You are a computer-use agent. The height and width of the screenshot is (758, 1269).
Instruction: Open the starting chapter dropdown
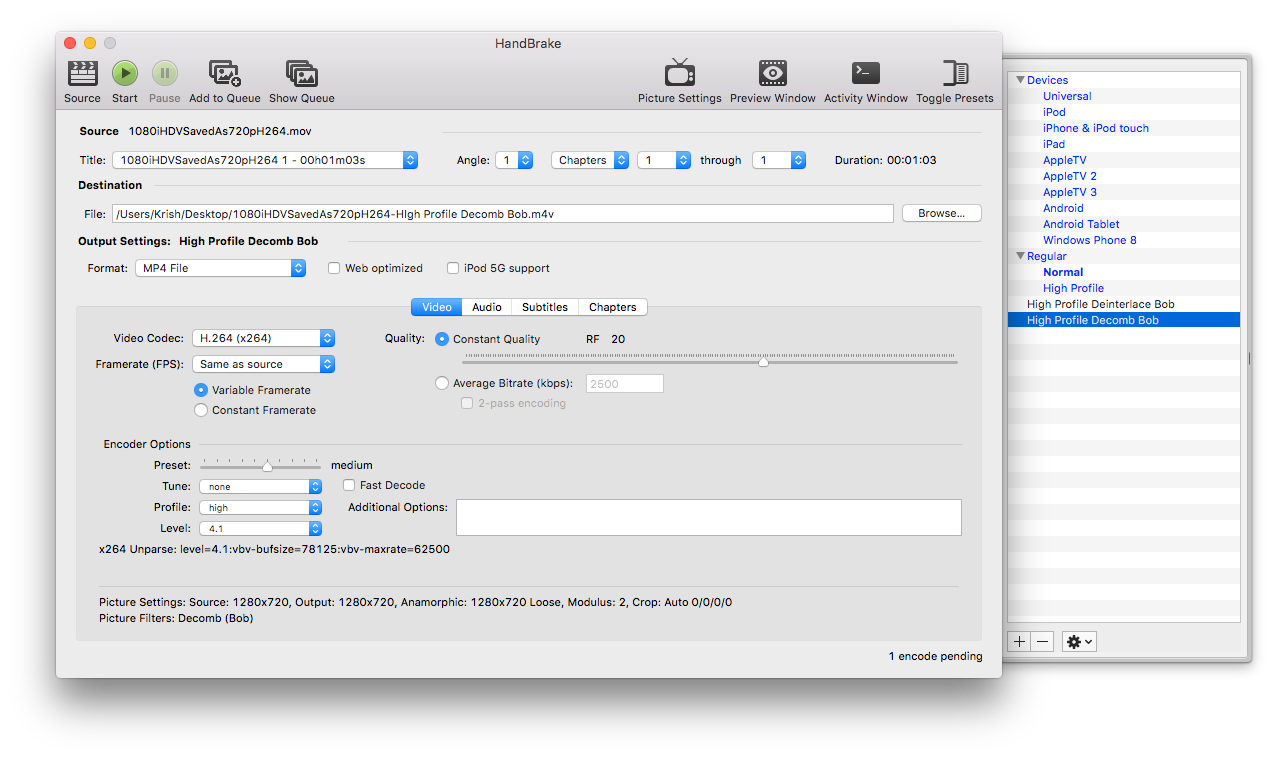tap(664, 160)
